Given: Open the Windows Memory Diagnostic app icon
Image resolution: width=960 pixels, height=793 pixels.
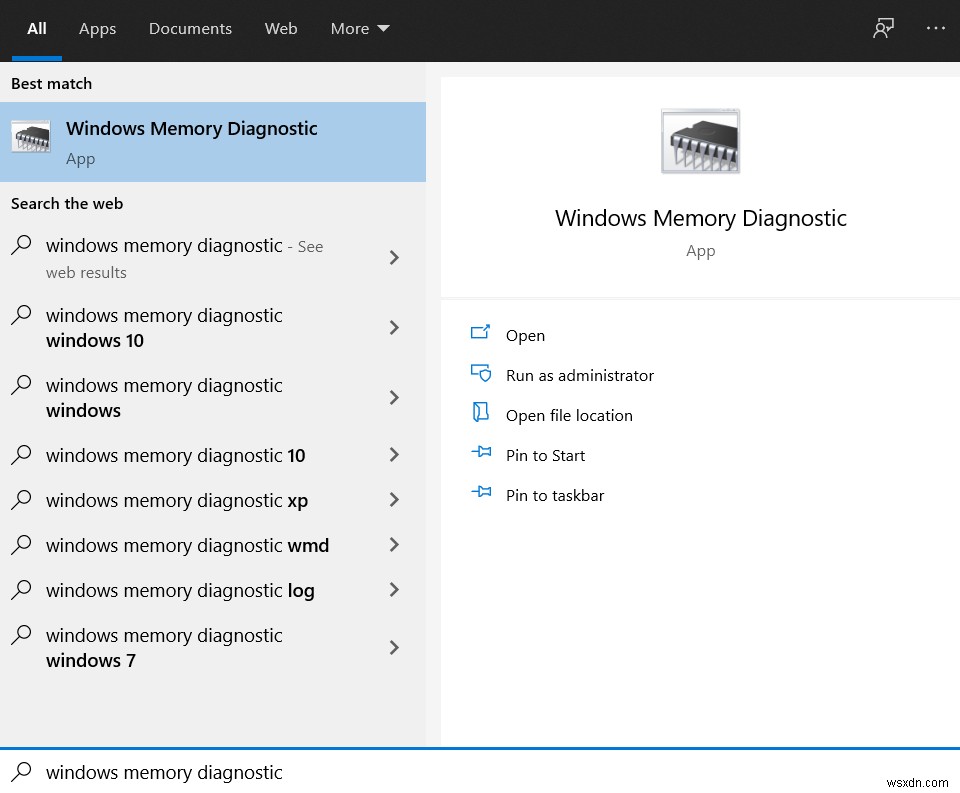Looking at the screenshot, I should pyautogui.click(x=30, y=135).
